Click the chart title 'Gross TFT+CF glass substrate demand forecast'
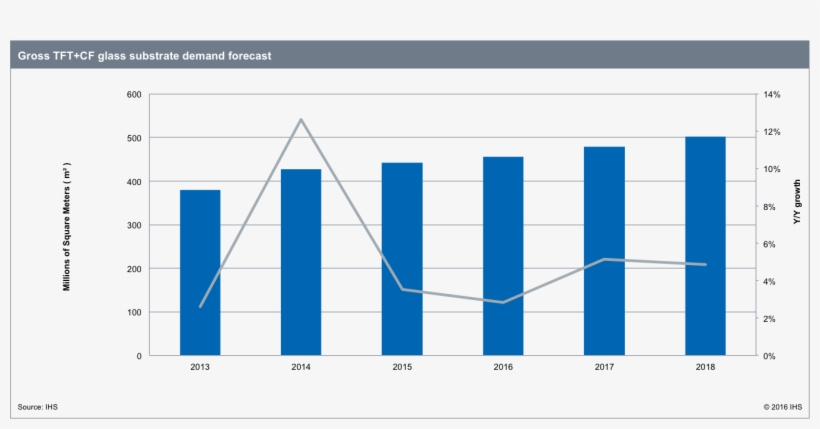The height and width of the screenshot is (429, 820). point(144,55)
